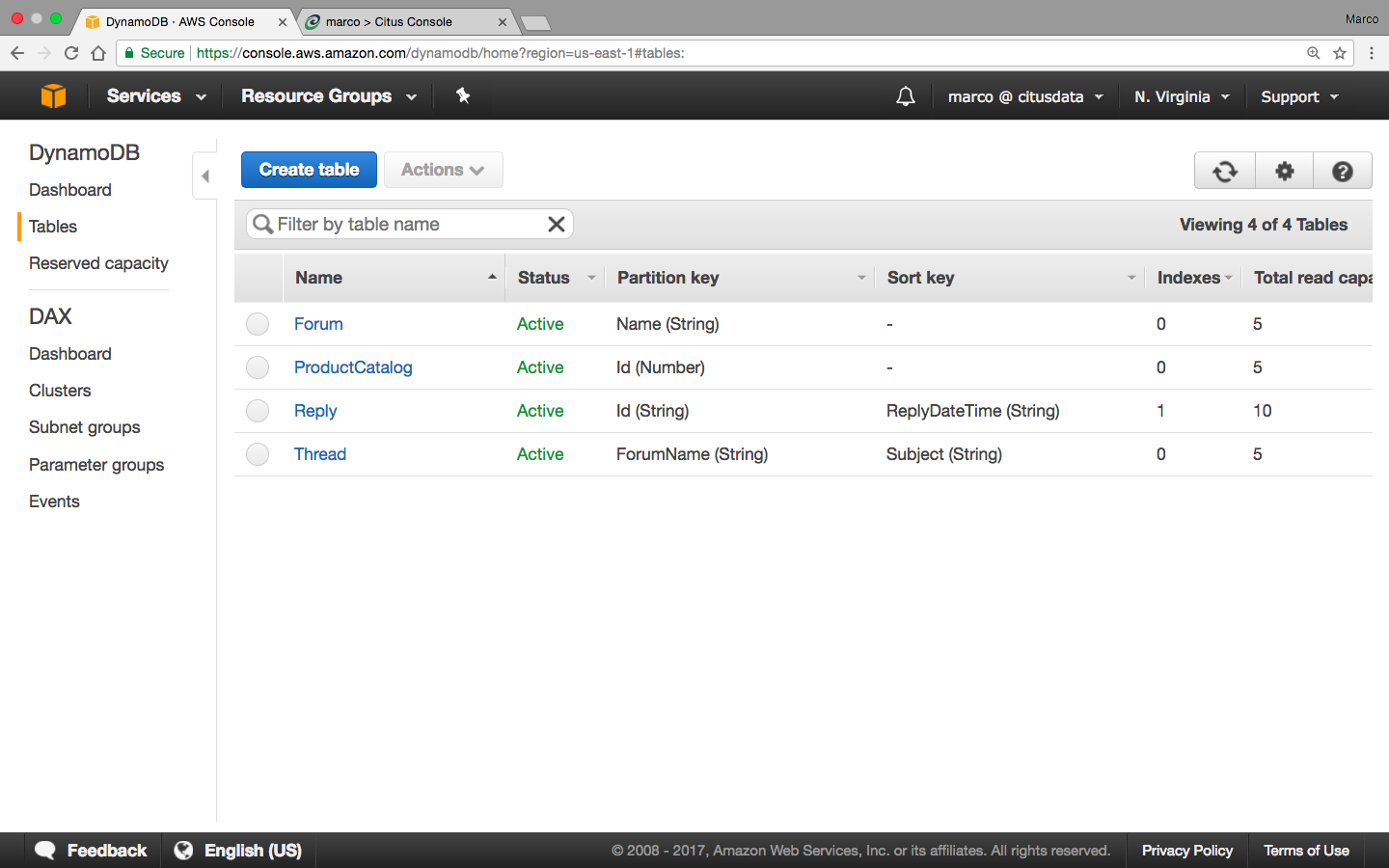Viewport: 1389px width, 868px height.
Task: Click the Feedback speech bubble icon
Action: click(x=45, y=851)
